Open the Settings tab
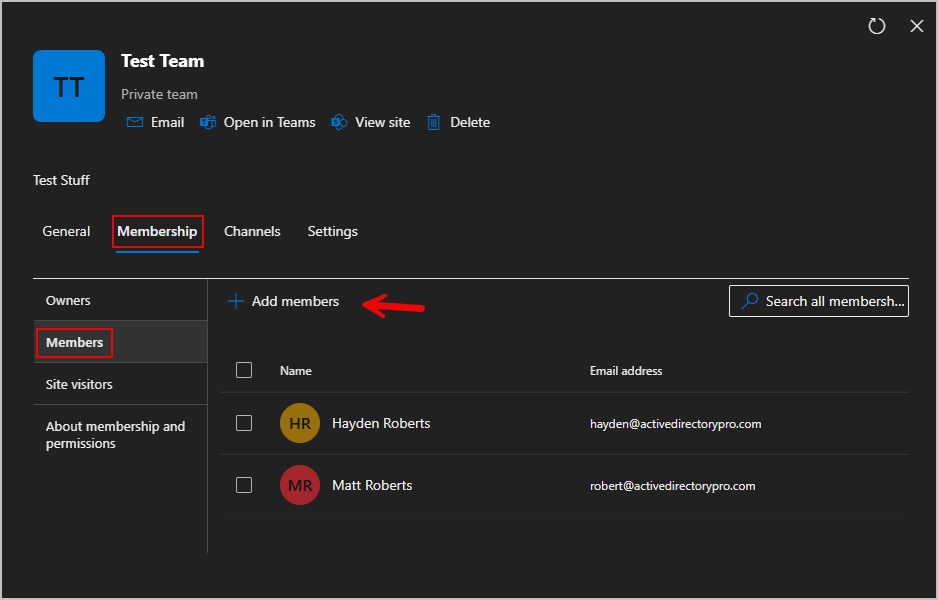The image size is (938, 600). pyautogui.click(x=332, y=231)
